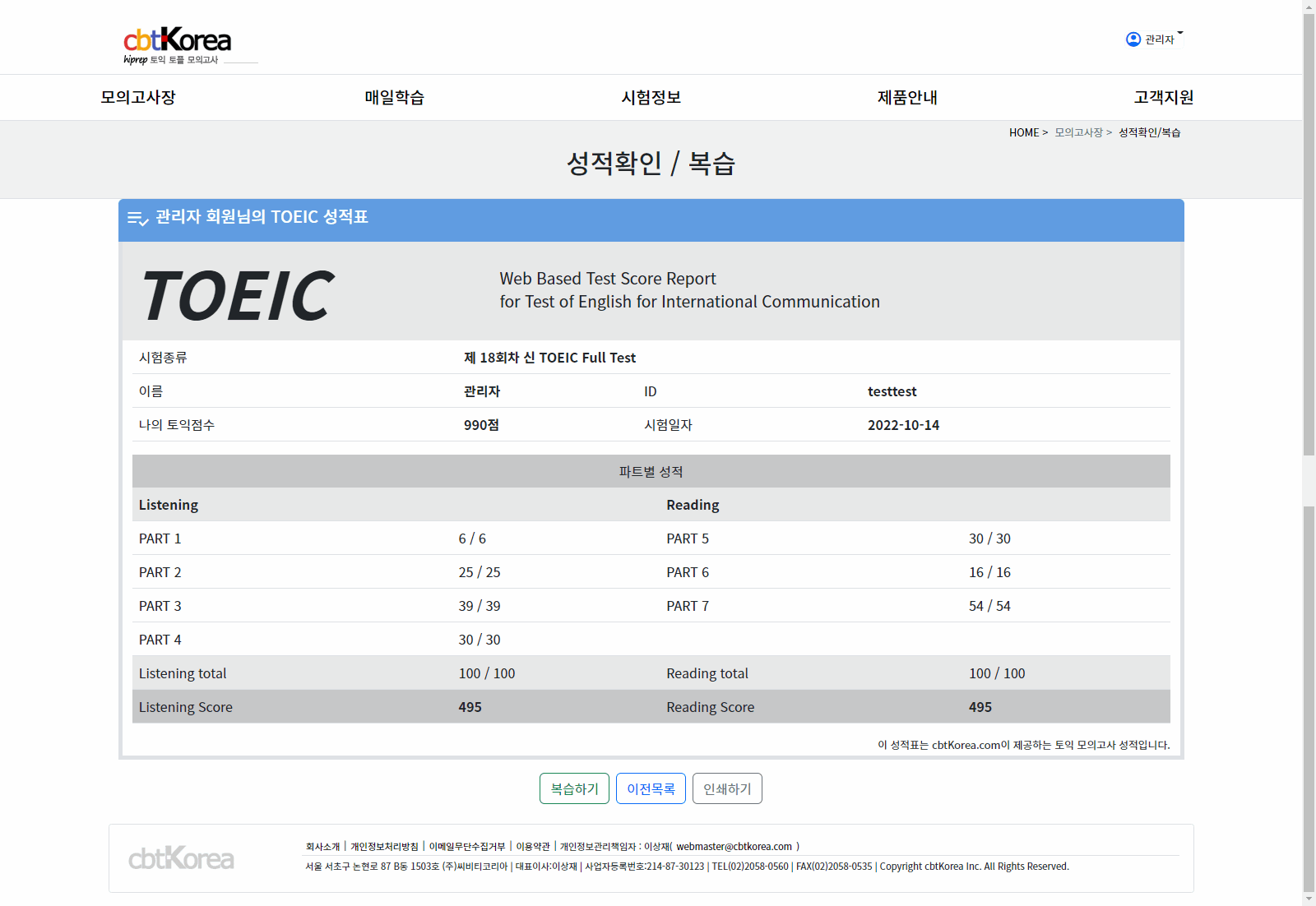Select test name '제 18회차 신 TOEIC Full Test'
1316x906 pixels.
[x=549, y=358]
